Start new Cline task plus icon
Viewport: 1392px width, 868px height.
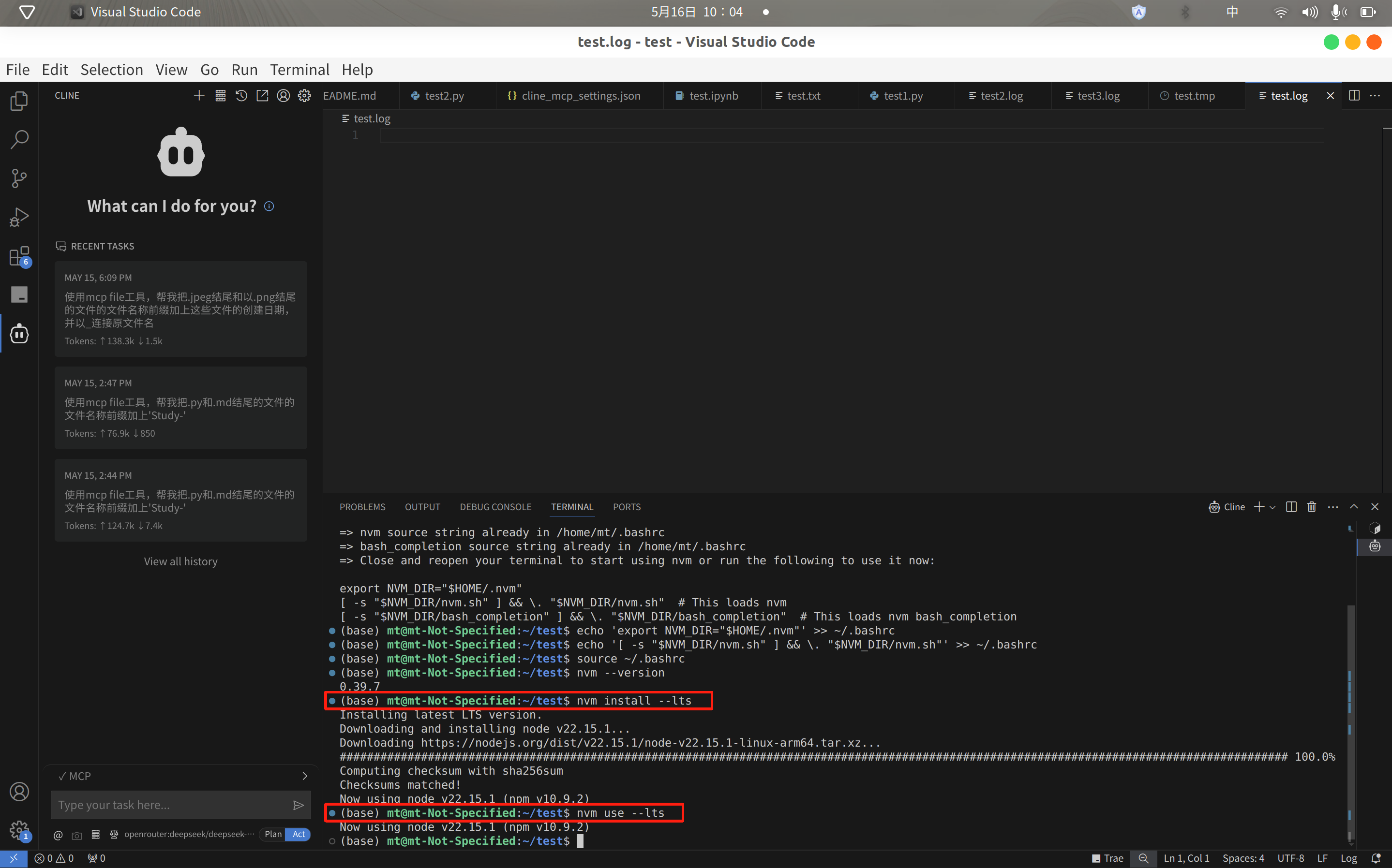pos(199,95)
